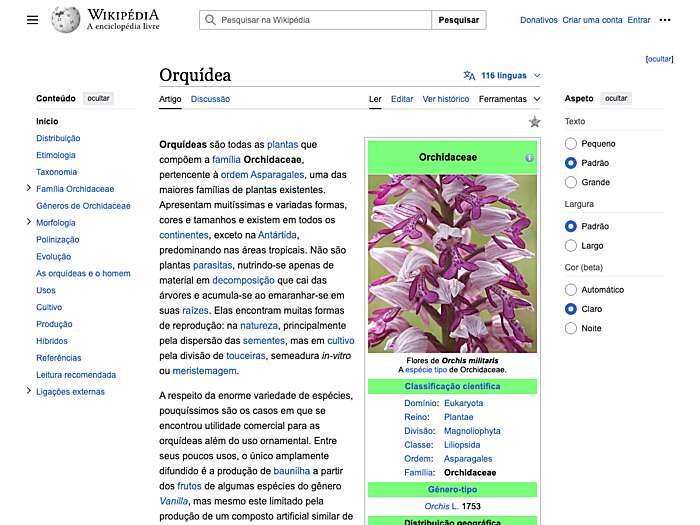Go to Produção section
Screen dimensions: 700x525
(x=54, y=324)
